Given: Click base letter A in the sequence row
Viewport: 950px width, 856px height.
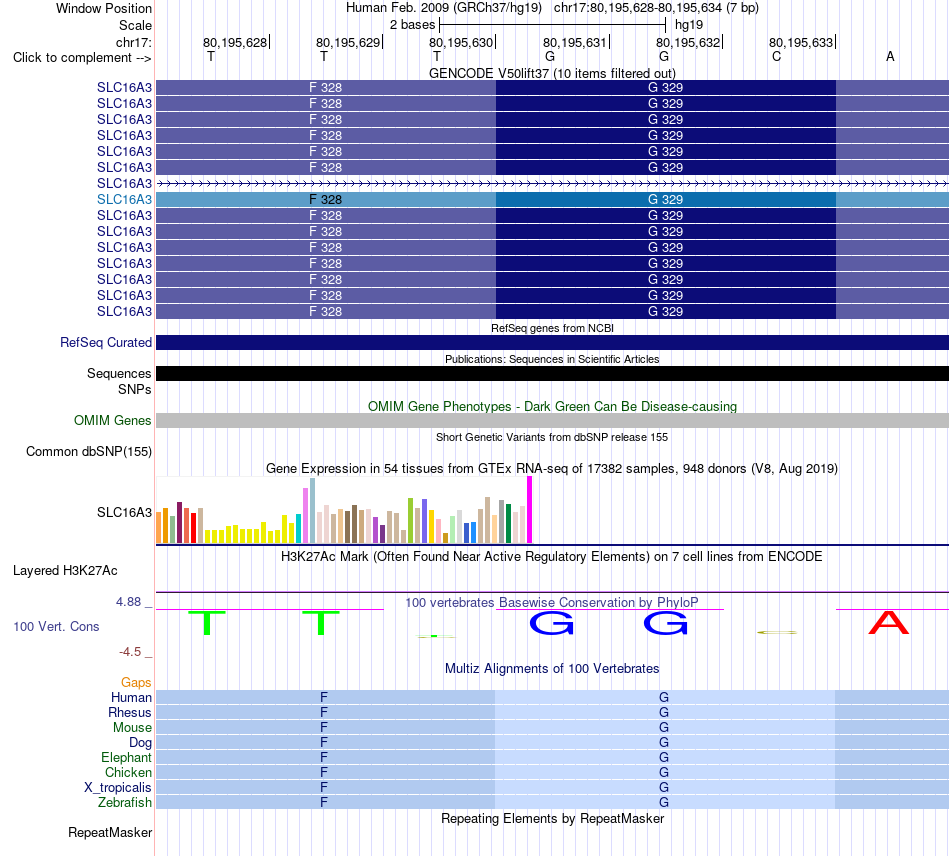Looking at the screenshot, I should click(890, 56).
